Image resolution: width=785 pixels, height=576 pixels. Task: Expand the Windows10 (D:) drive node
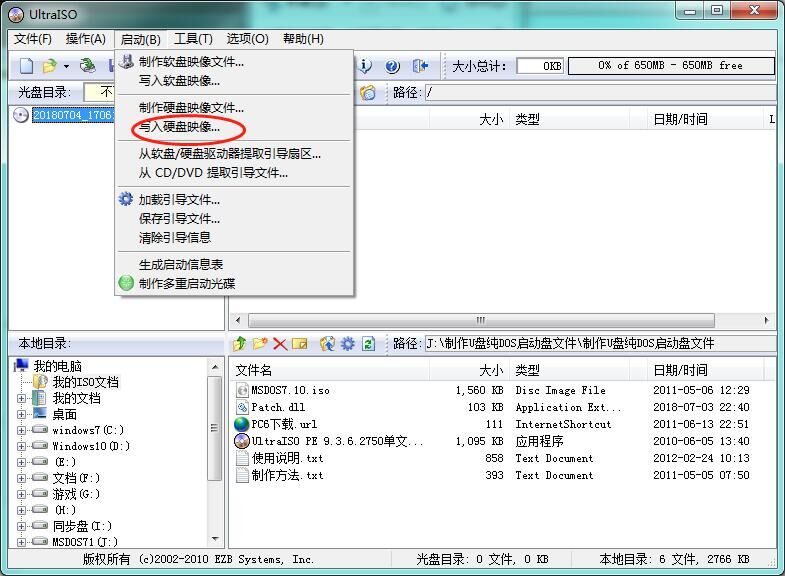coord(21,446)
